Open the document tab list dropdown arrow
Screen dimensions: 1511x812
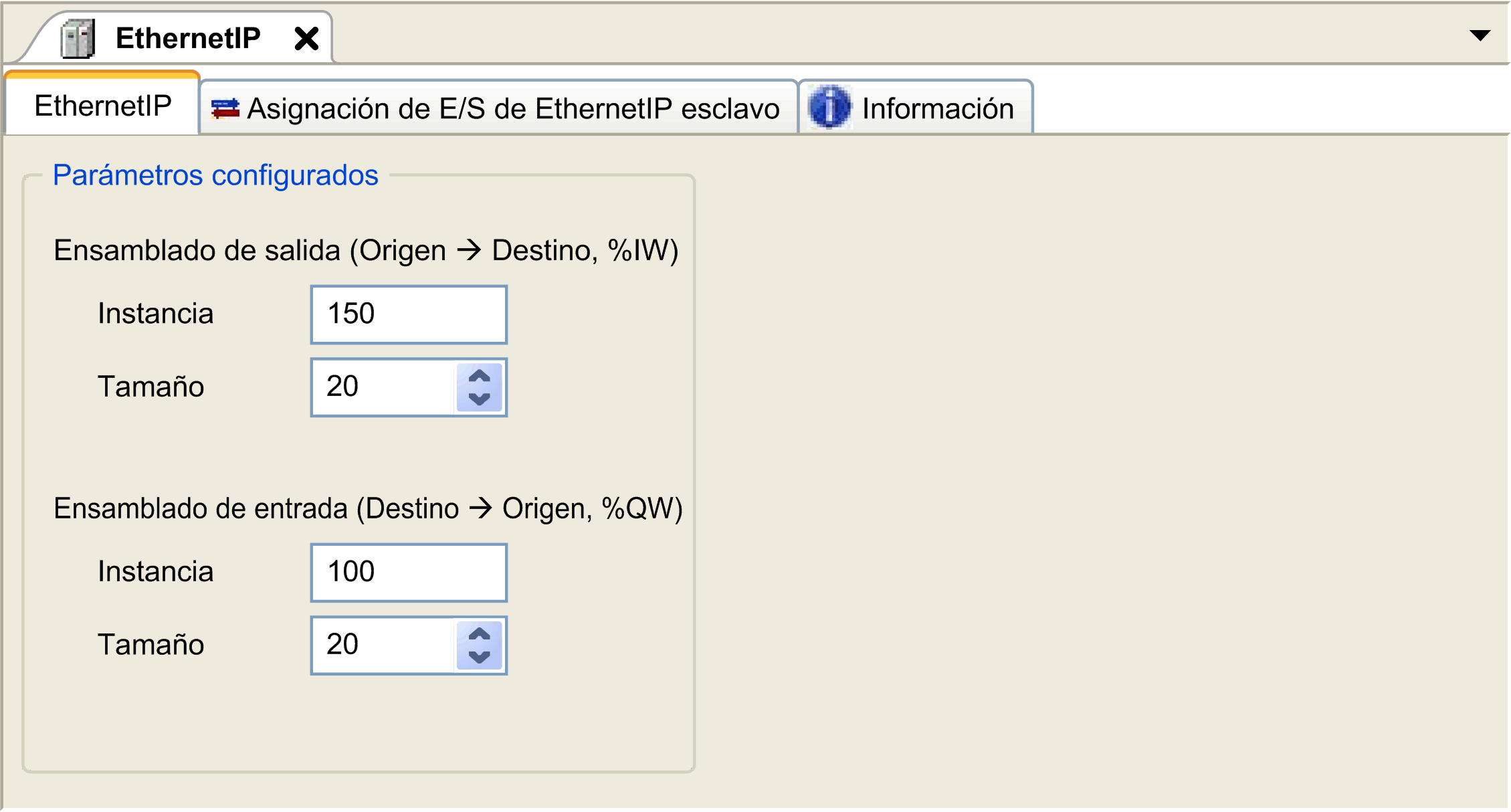tap(1480, 35)
